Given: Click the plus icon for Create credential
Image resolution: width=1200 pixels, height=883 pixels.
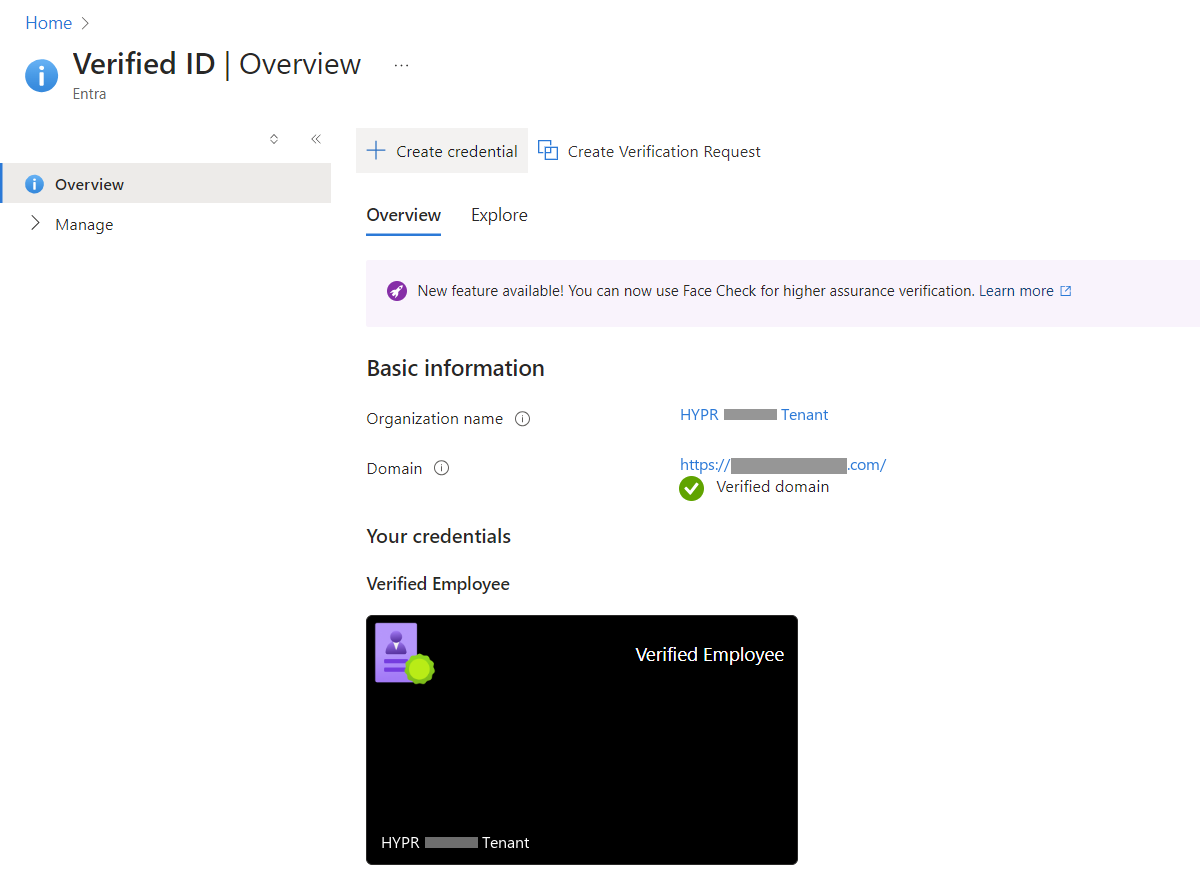Looking at the screenshot, I should [376, 151].
